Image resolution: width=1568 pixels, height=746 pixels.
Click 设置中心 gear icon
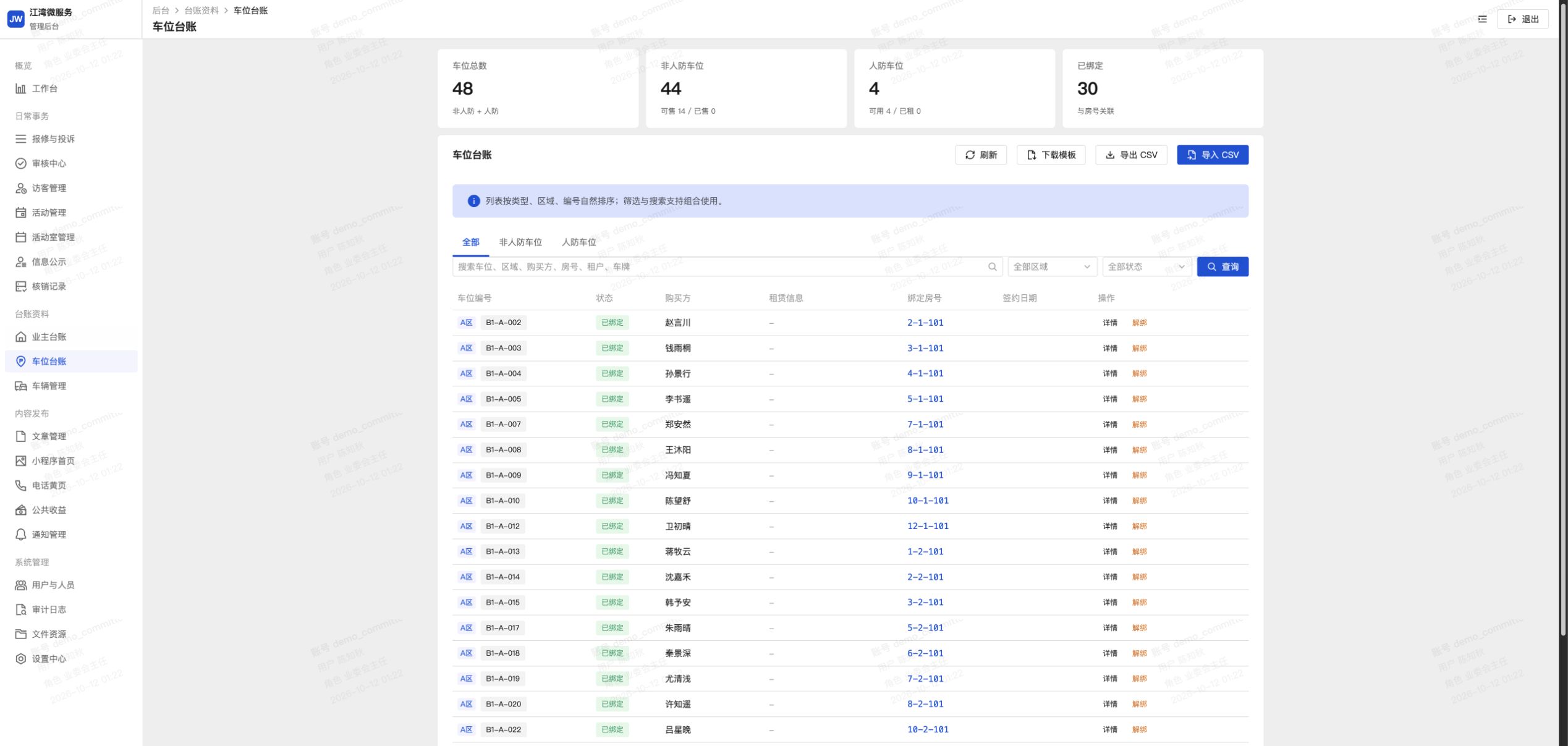pyautogui.click(x=20, y=659)
